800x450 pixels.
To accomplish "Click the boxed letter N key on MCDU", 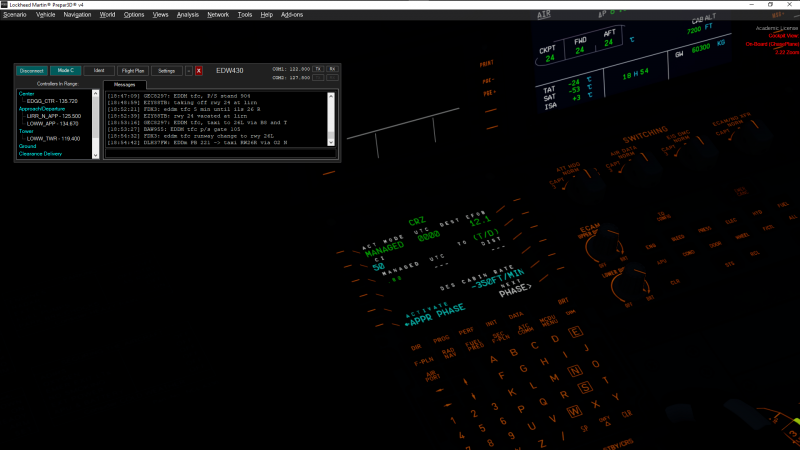I will click(x=575, y=370).
